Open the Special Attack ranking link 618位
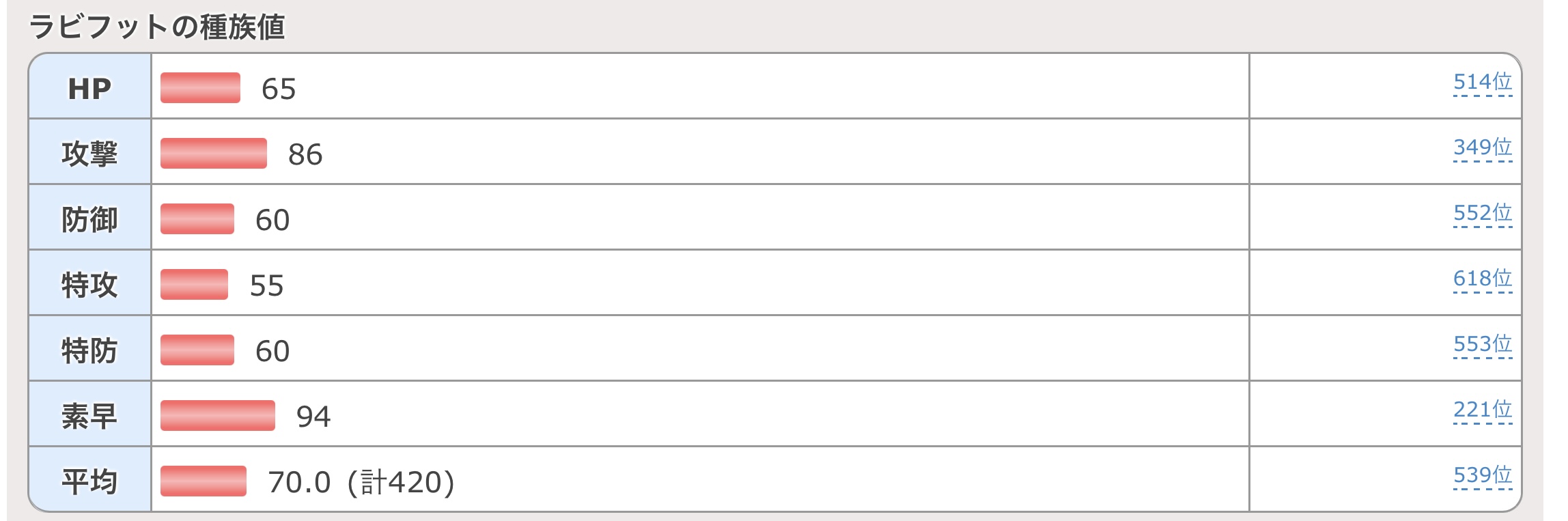This screenshot has width=1568, height=521. pyautogui.click(x=1483, y=279)
